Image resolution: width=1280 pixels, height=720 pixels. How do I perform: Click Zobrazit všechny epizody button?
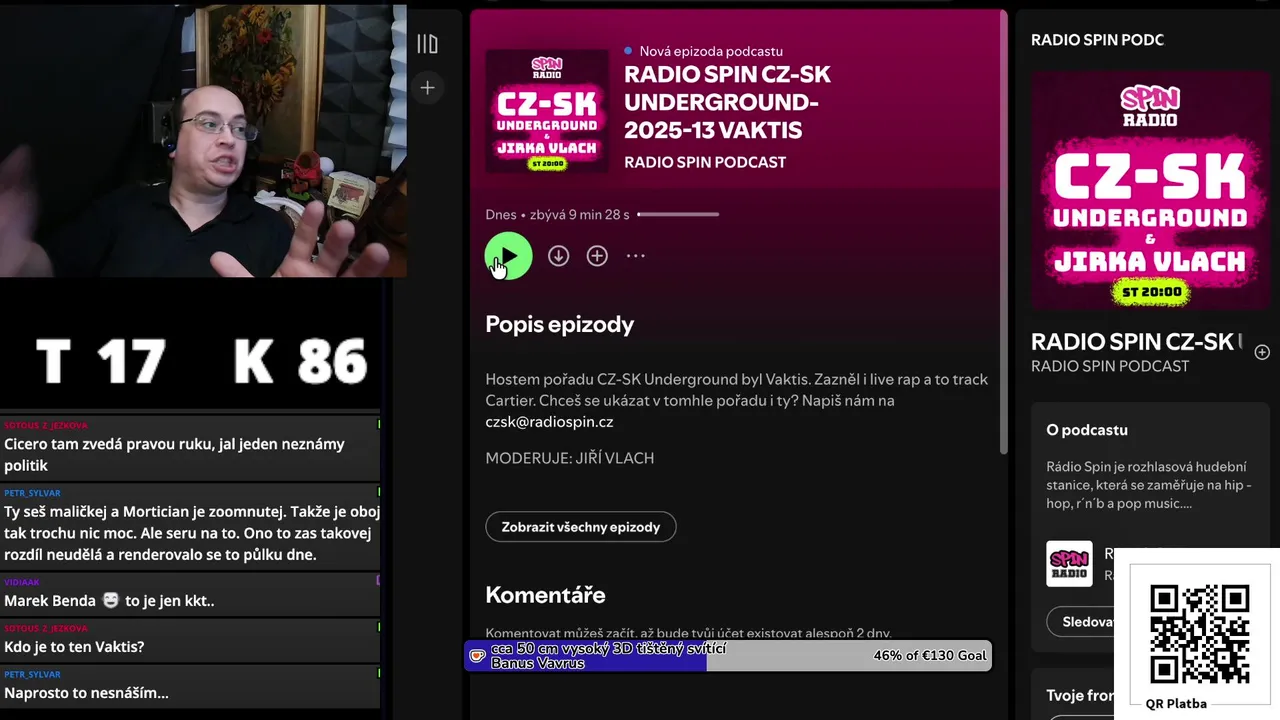point(581,527)
